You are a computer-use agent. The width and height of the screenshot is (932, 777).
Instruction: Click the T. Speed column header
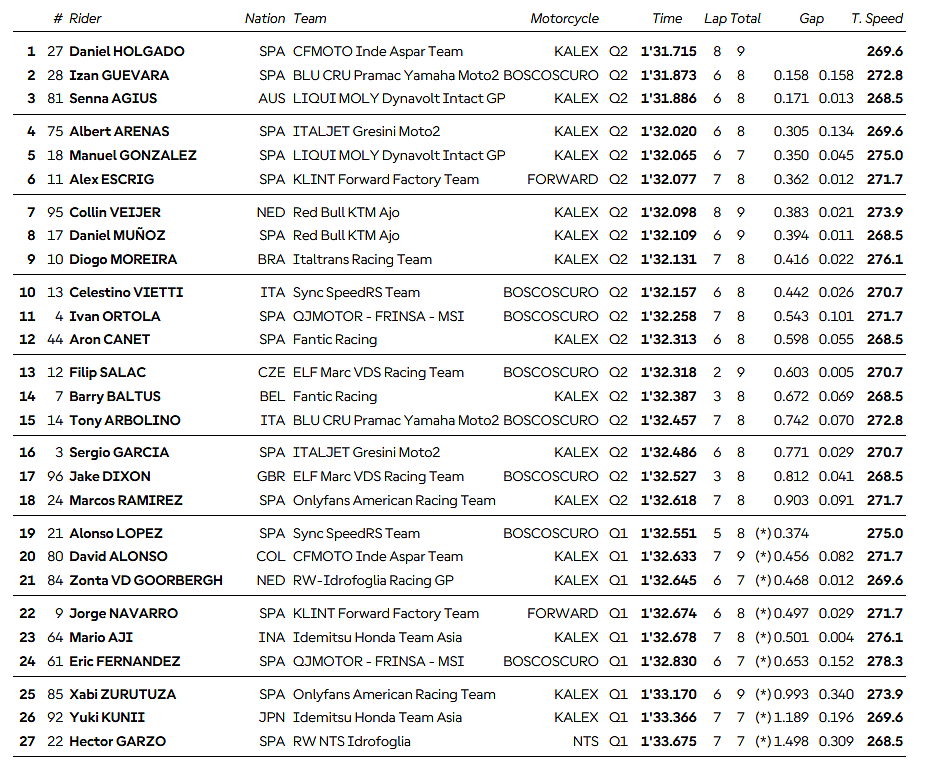pos(877,18)
